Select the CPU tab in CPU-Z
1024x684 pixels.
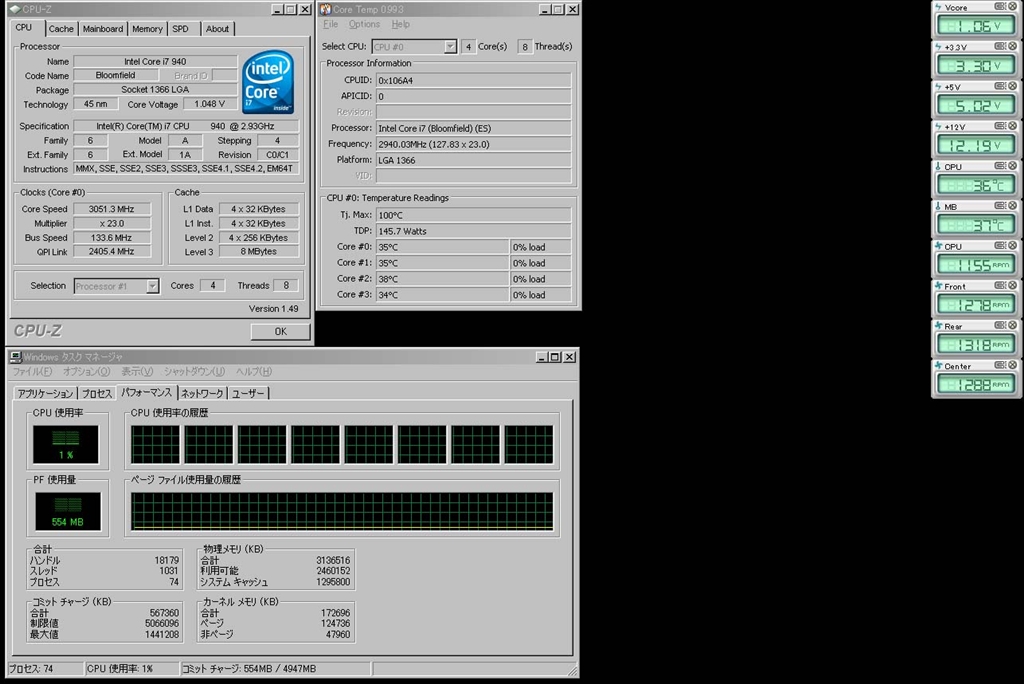pyautogui.click(x=24, y=27)
